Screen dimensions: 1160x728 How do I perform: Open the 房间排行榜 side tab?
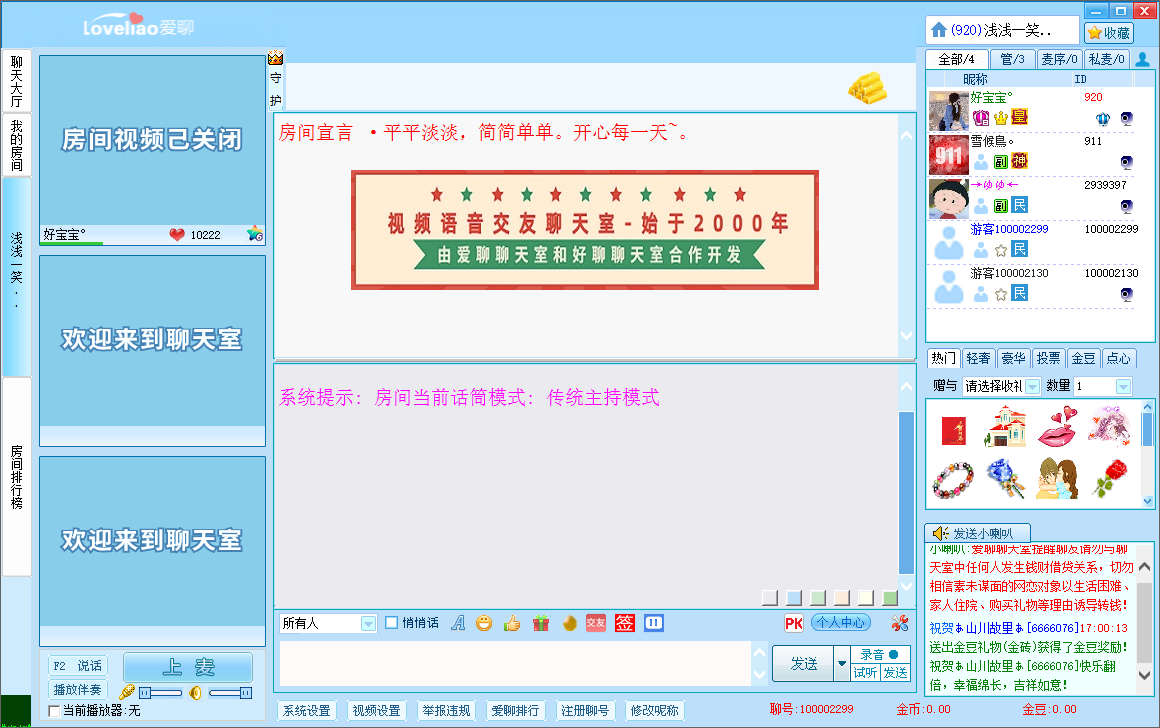[x=17, y=477]
